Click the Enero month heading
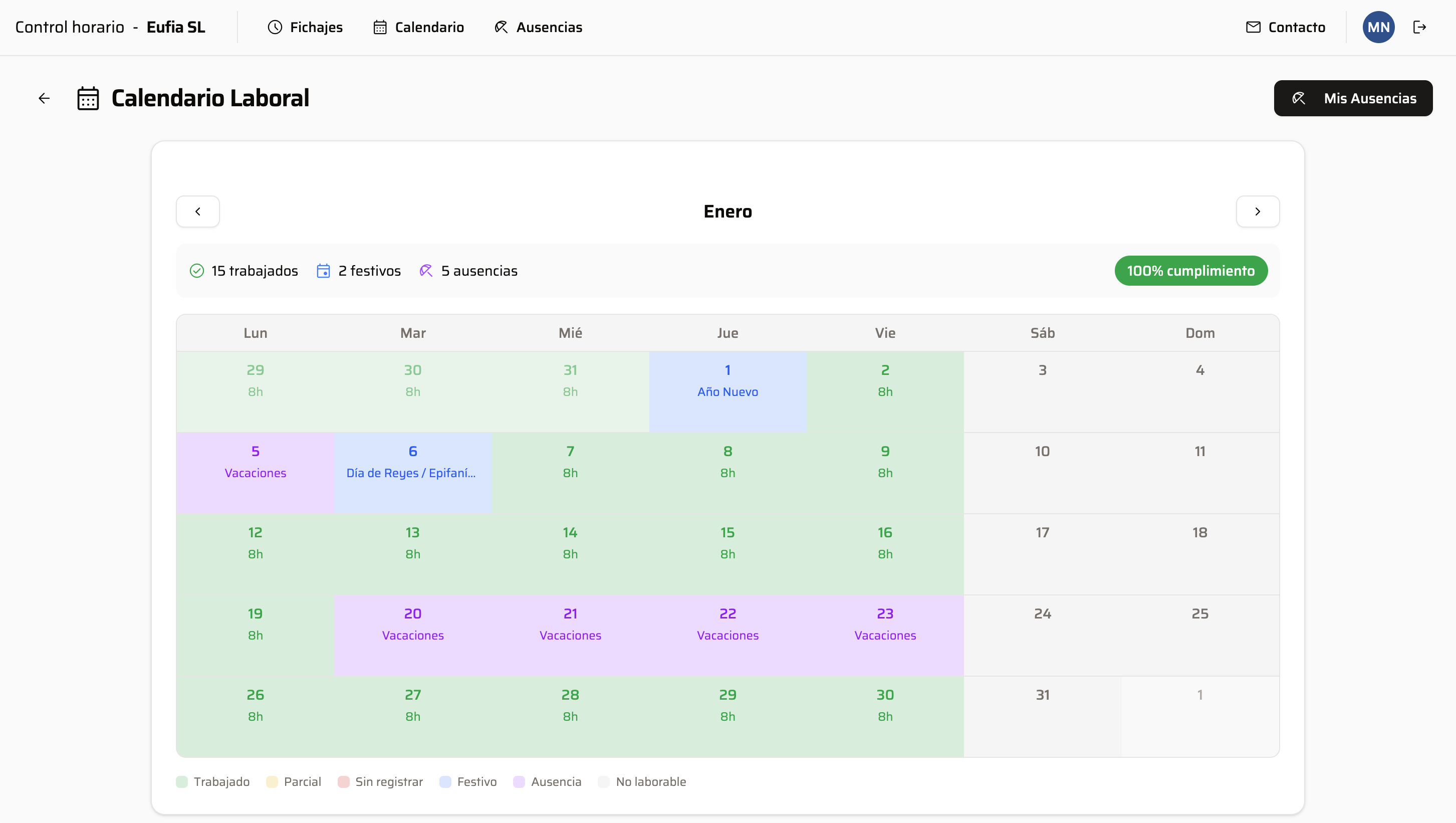Image resolution: width=1456 pixels, height=823 pixels. click(x=727, y=212)
